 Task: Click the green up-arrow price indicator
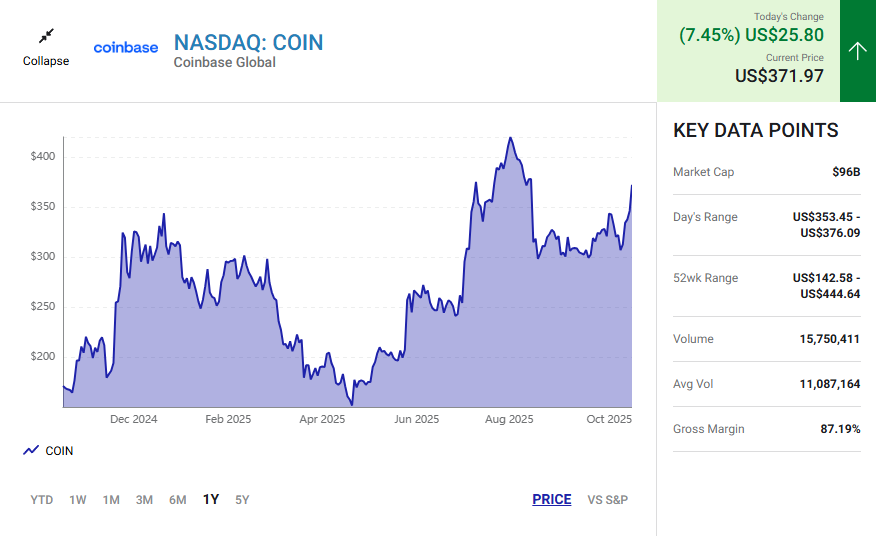point(857,51)
